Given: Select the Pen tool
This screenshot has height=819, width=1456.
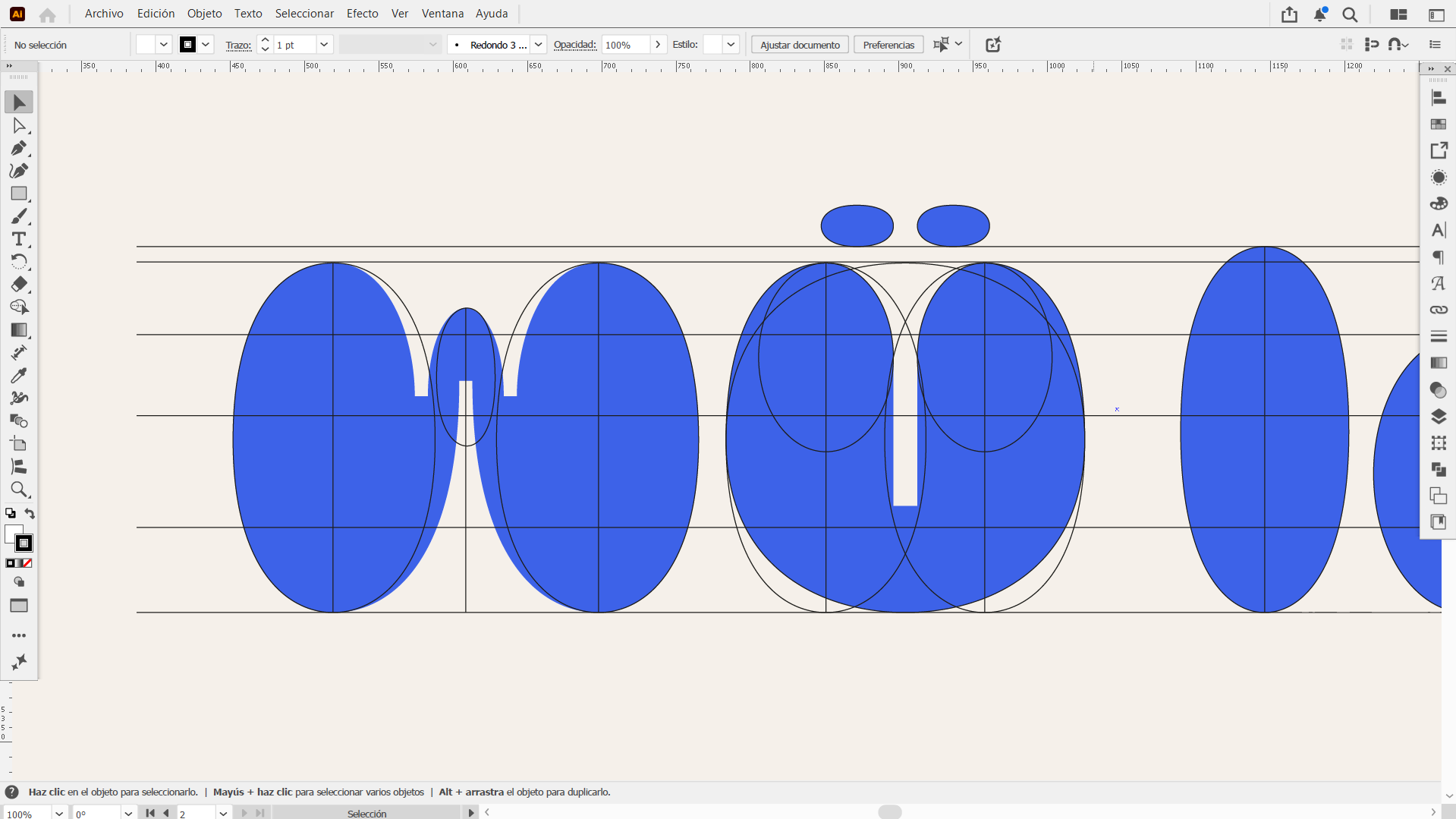Looking at the screenshot, I should coord(19,148).
